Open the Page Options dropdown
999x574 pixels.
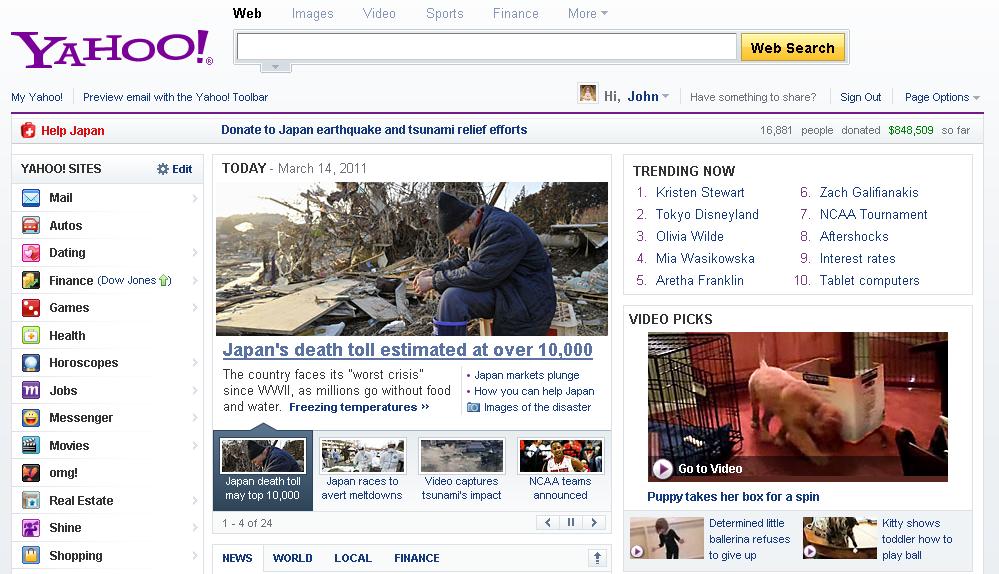point(942,97)
